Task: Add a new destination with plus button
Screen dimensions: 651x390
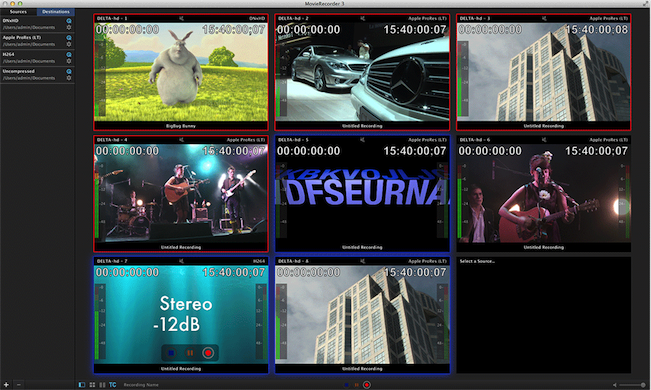Action: point(6,385)
